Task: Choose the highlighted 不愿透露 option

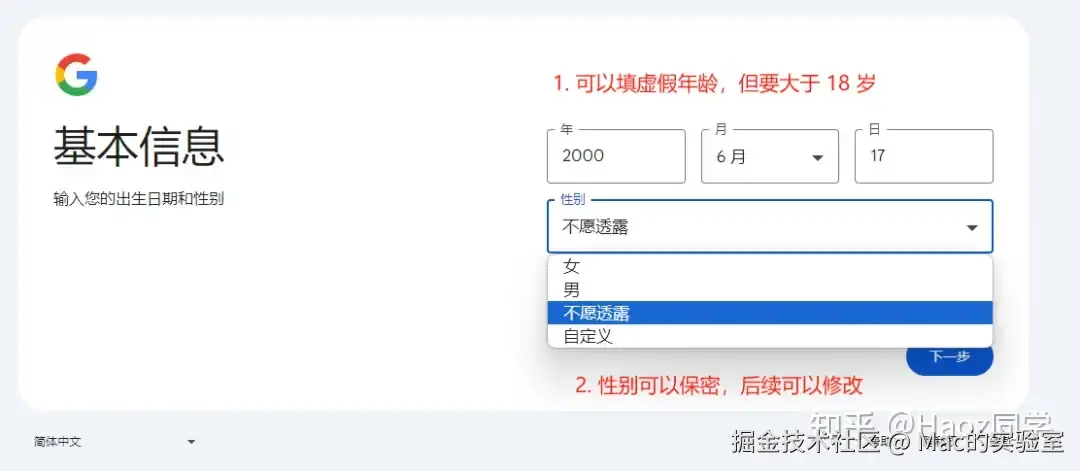Action: click(769, 313)
